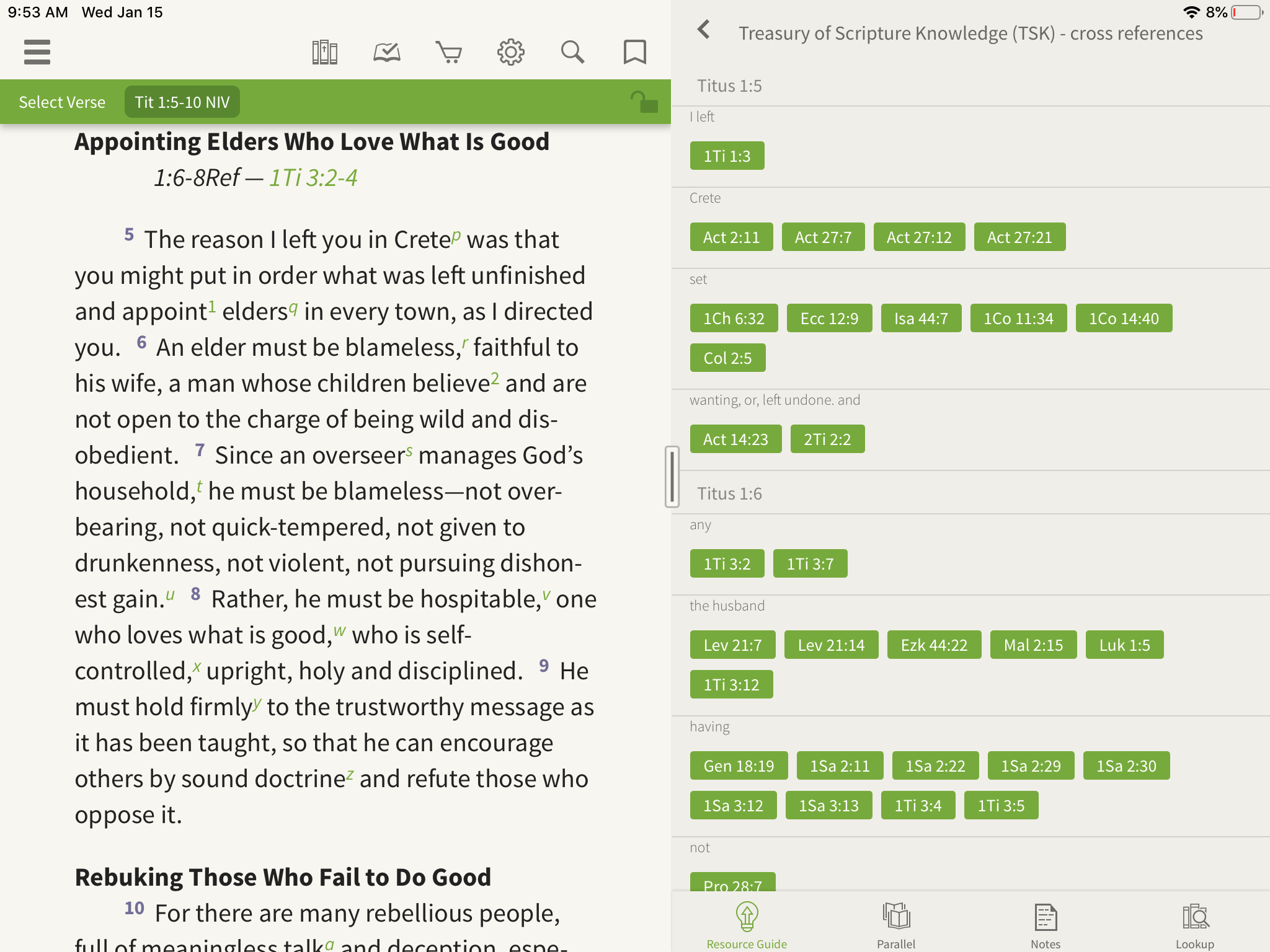The width and height of the screenshot is (1270, 952).
Task: Switch to the Lookup tab
Action: 1195,925
